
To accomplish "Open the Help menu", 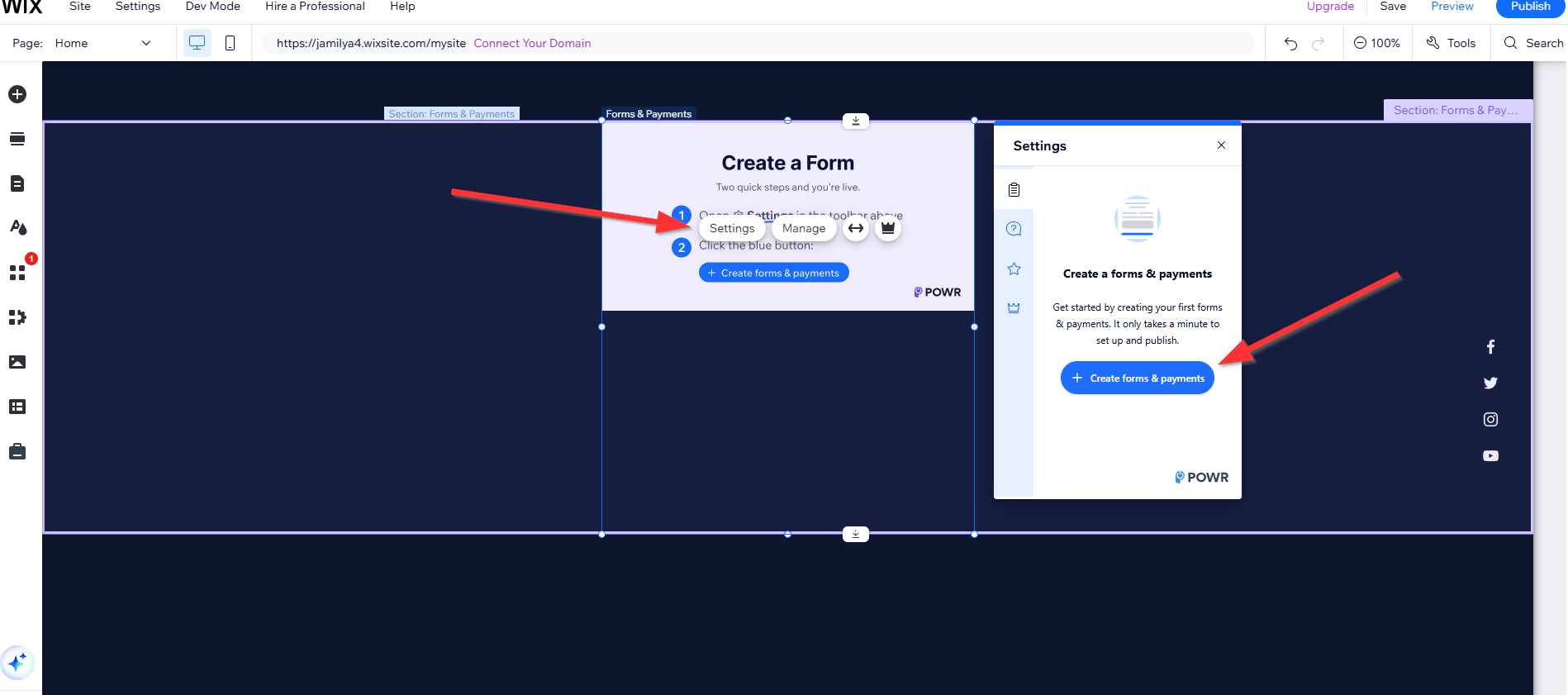I will (x=402, y=7).
